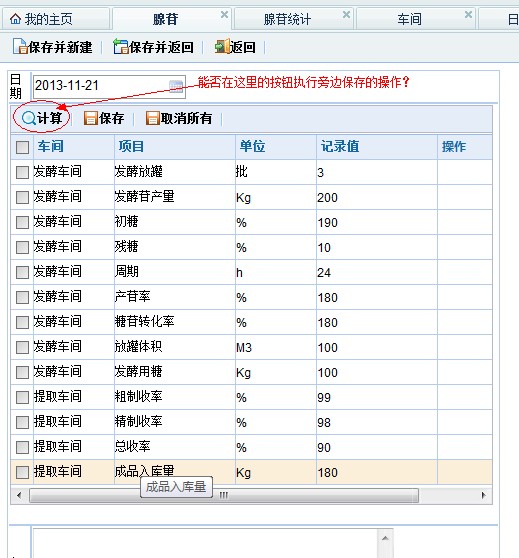Image resolution: width=519 pixels, height=558 pixels.
Task: Click the 保存 floppy disk icon in grid toolbar
Action: [x=91, y=118]
